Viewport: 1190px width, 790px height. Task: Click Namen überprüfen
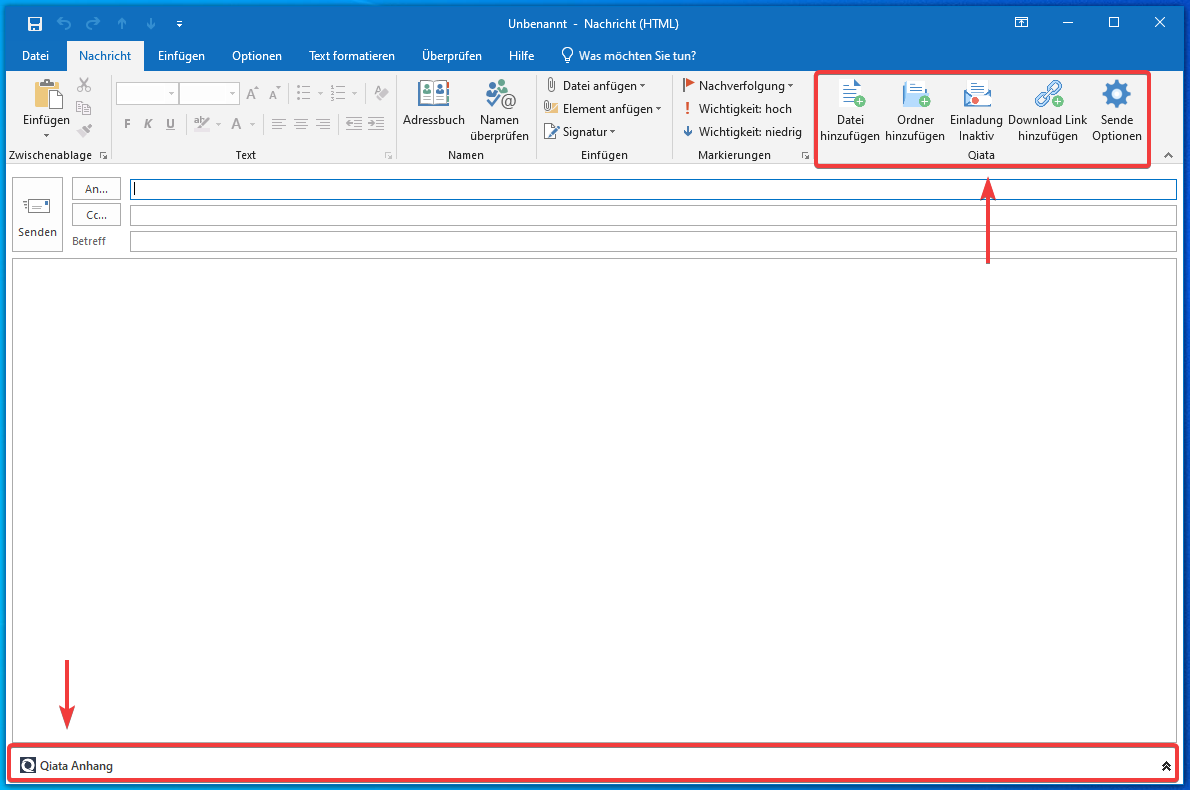point(499,108)
